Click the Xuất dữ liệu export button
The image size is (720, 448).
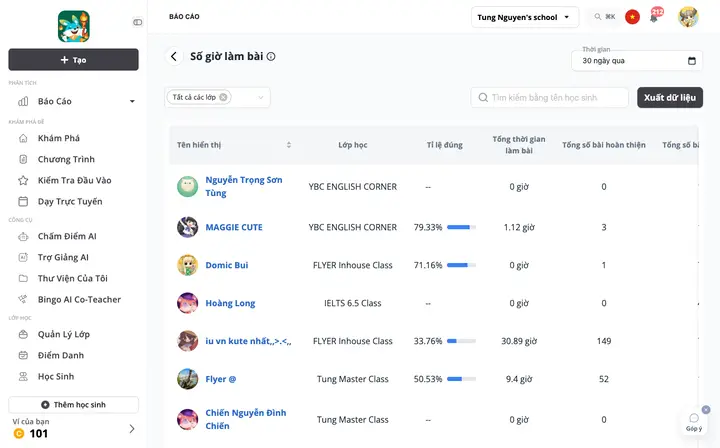pos(669,97)
